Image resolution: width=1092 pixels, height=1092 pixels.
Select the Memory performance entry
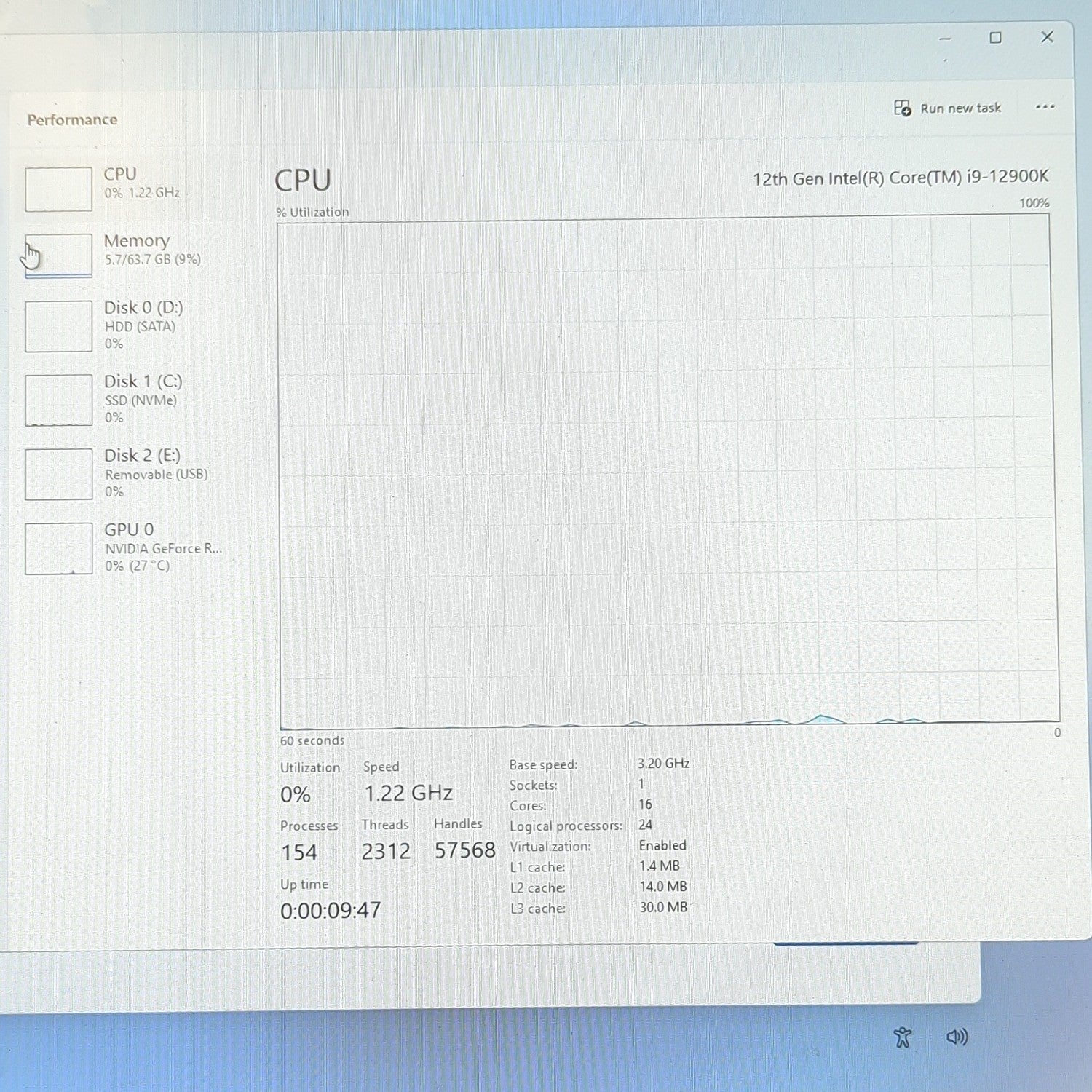click(x=131, y=254)
